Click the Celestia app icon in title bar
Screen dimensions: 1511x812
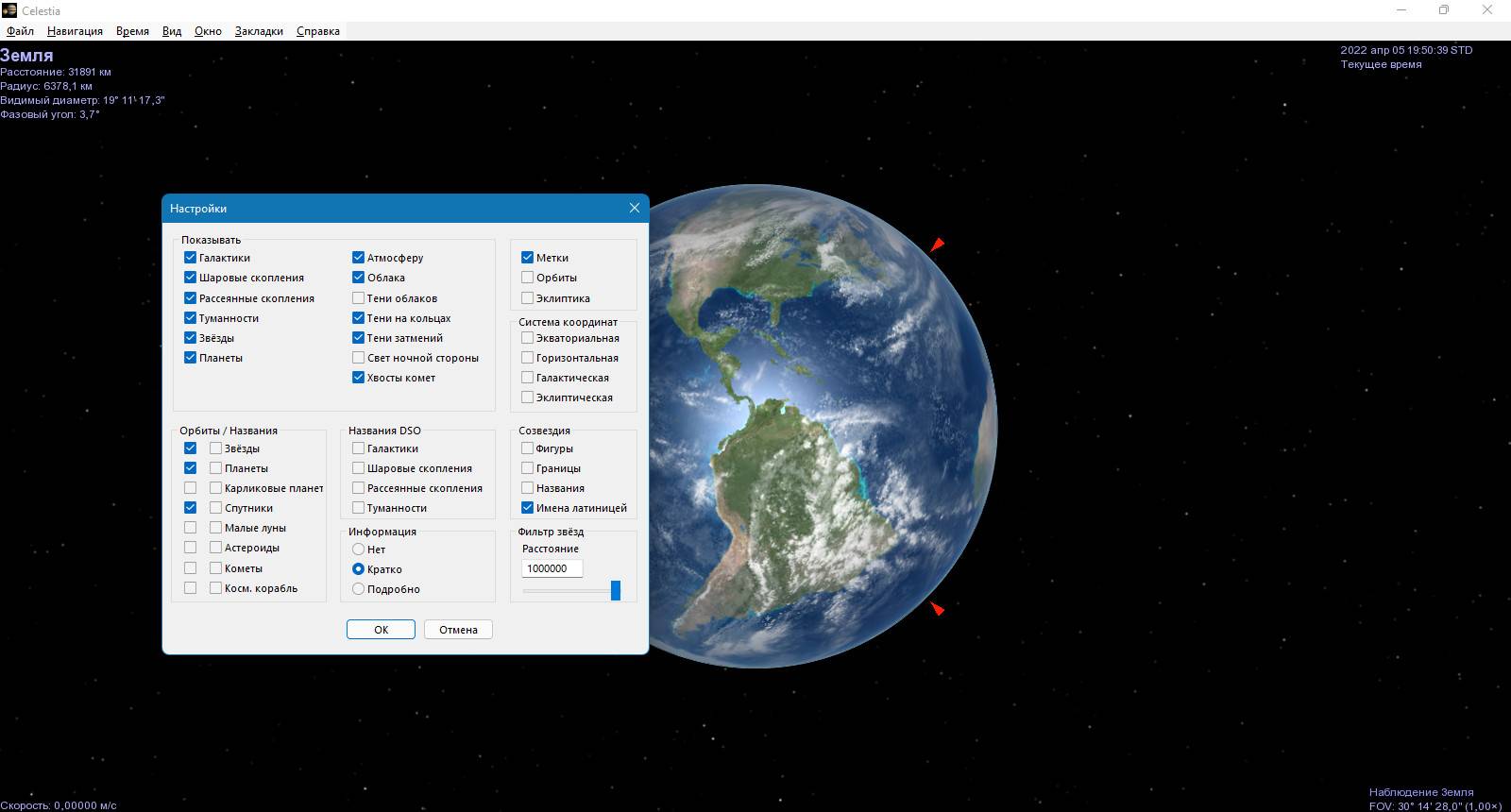[x=9, y=10]
